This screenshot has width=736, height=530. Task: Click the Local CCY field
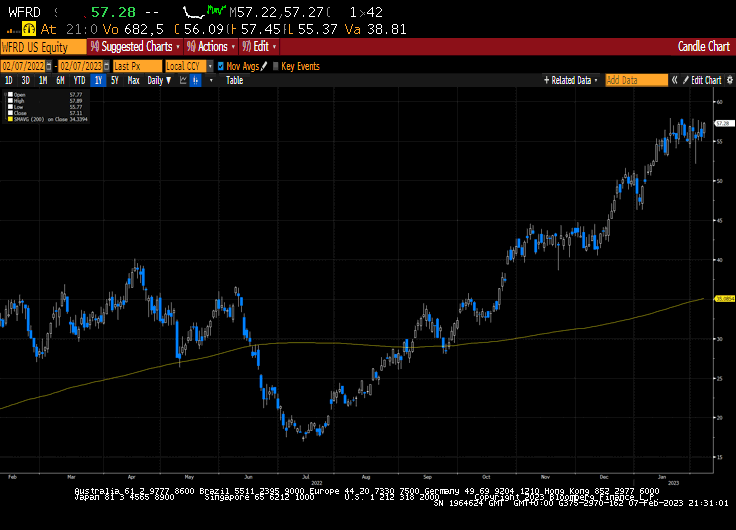[x=186, y=66]
